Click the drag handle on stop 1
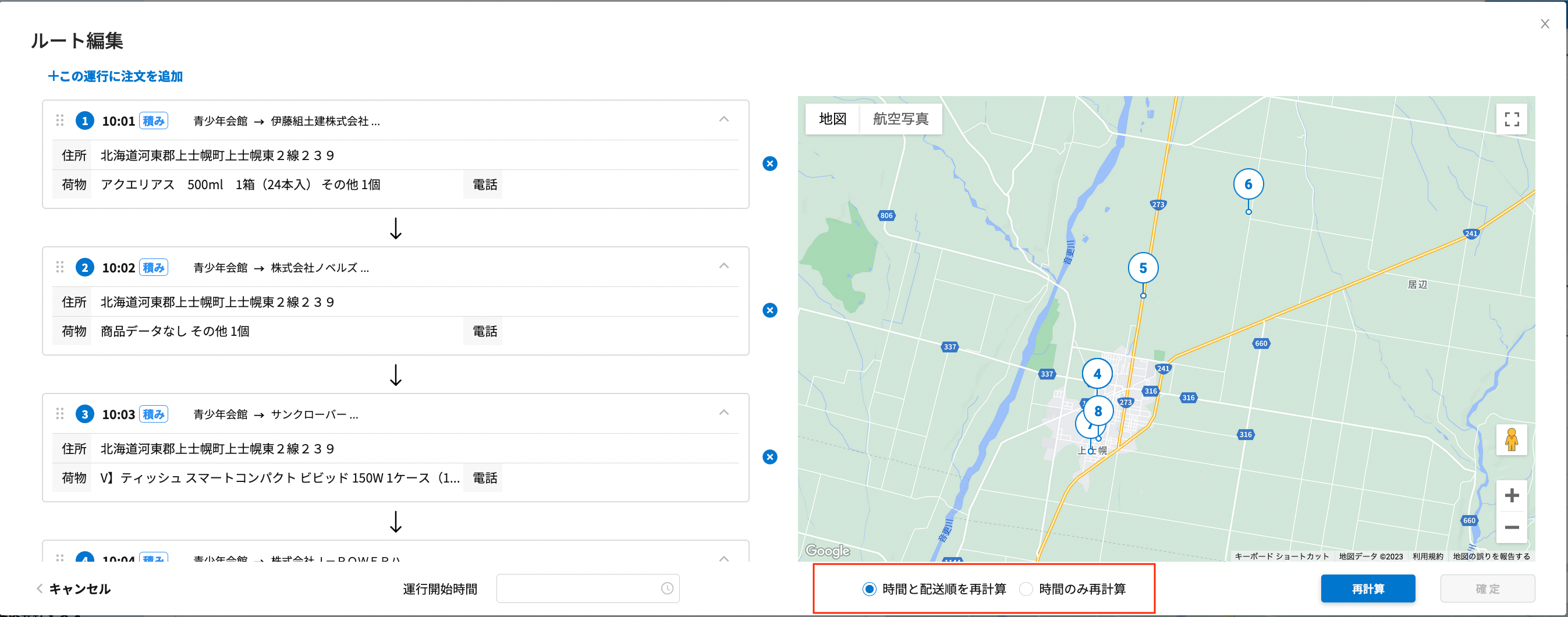The width and height of the screenshot is (1568, 617). coord(59,120)
